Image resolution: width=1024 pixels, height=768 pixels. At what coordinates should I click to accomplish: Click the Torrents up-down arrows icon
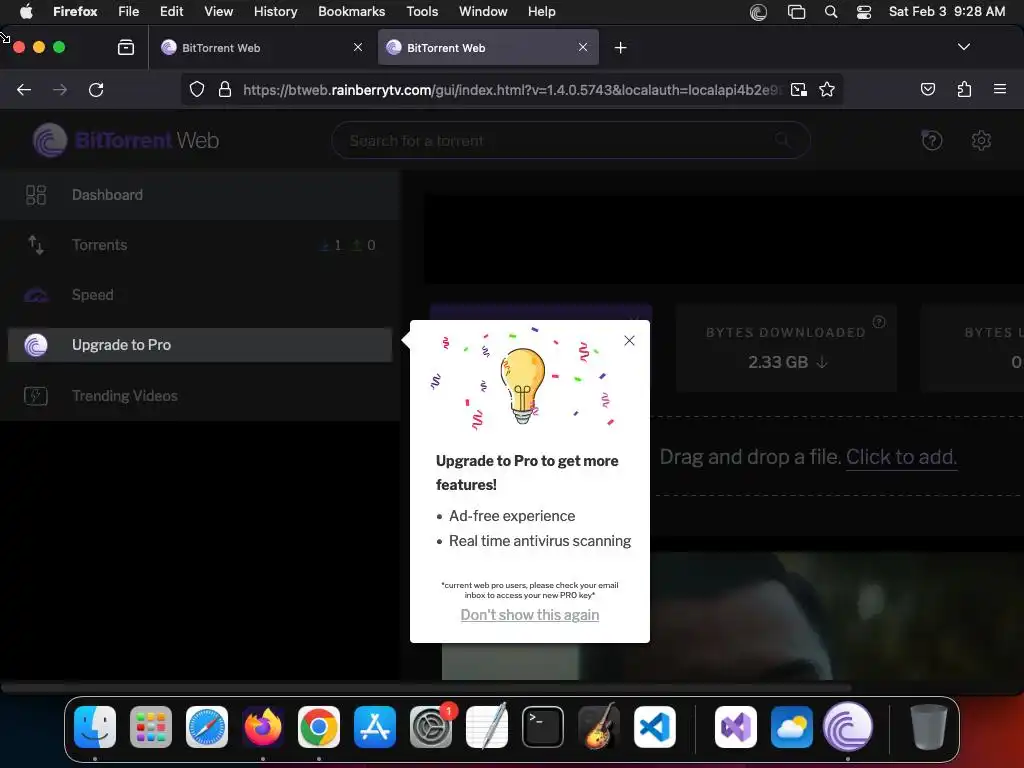pyautogui.click(x=36, y=245)
